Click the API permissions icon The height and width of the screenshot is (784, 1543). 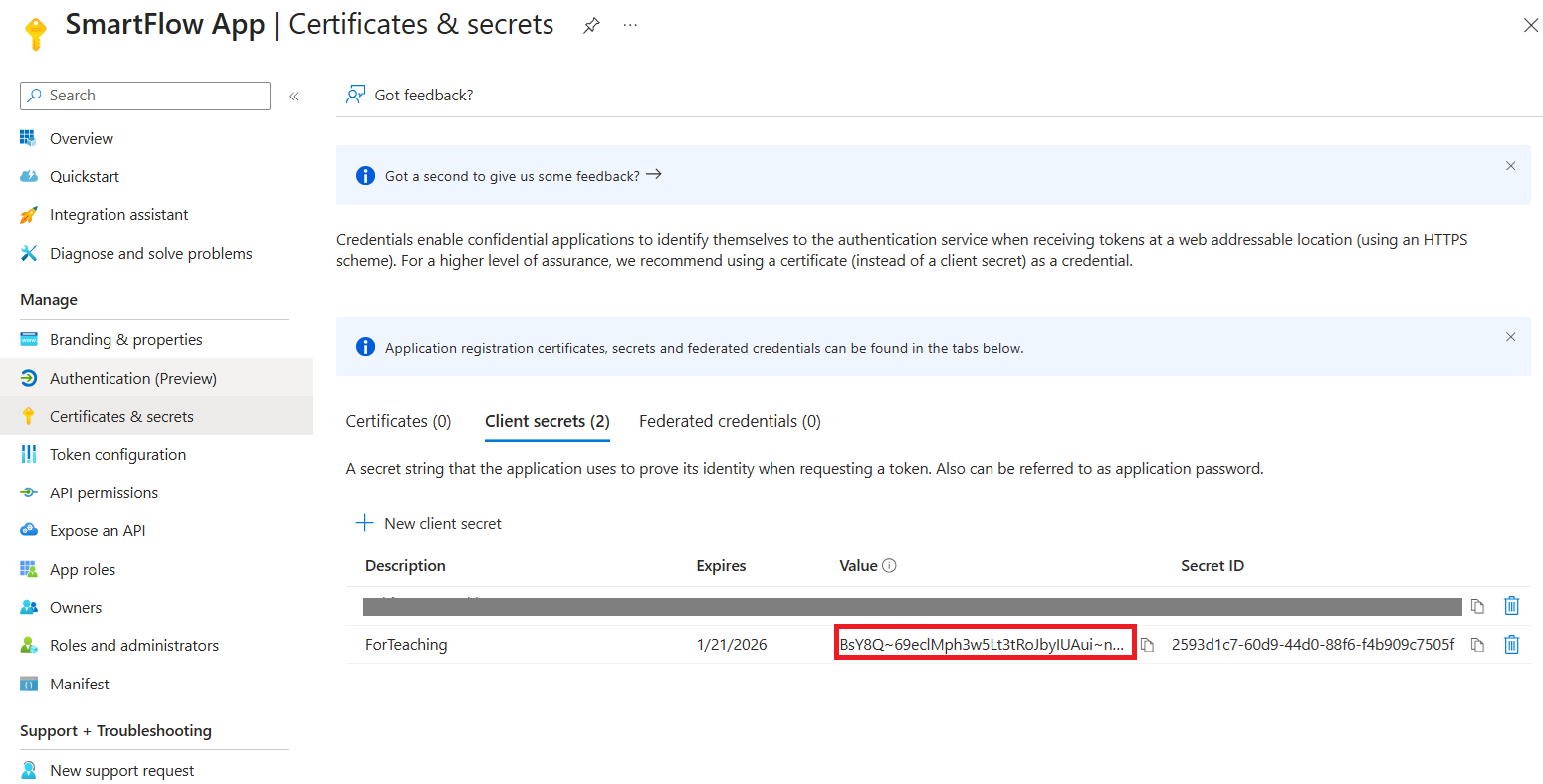29,492
